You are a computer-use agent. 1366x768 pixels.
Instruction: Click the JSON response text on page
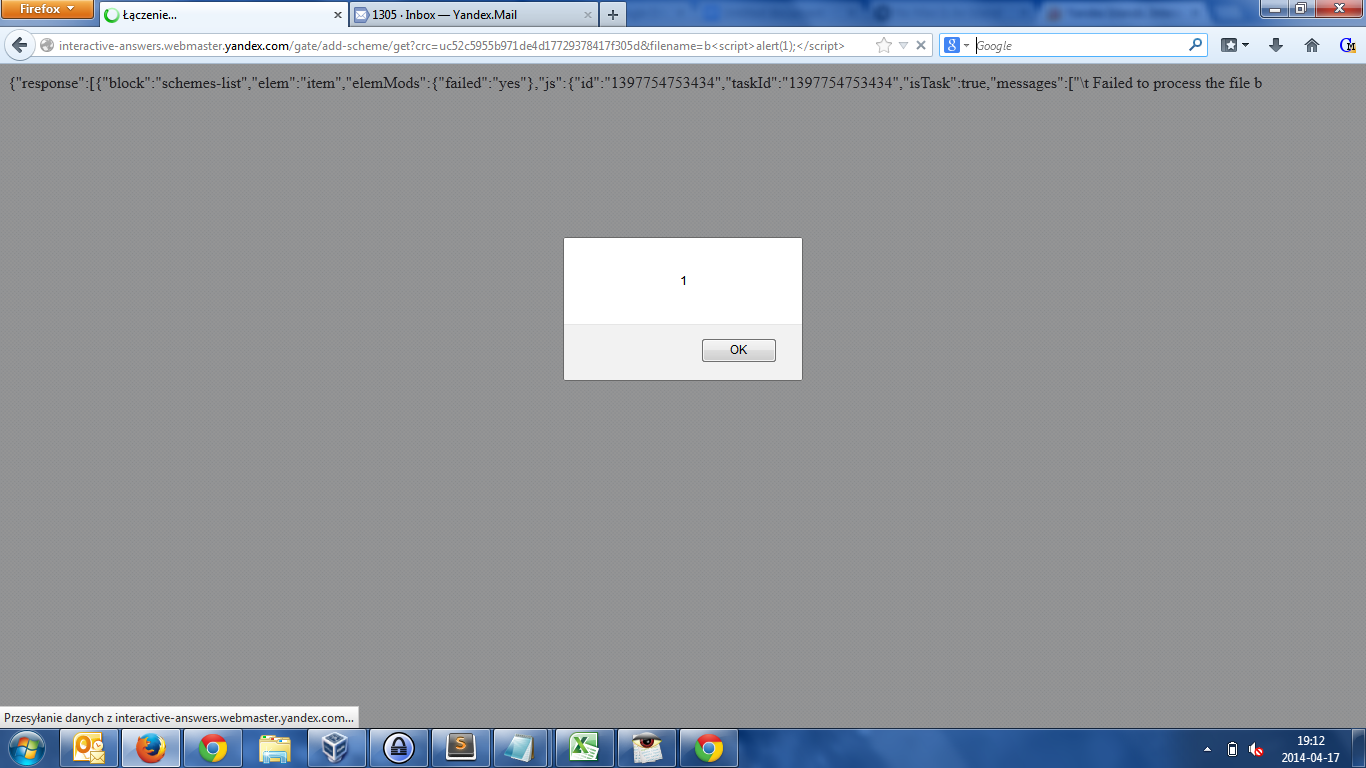coord(635,83)
